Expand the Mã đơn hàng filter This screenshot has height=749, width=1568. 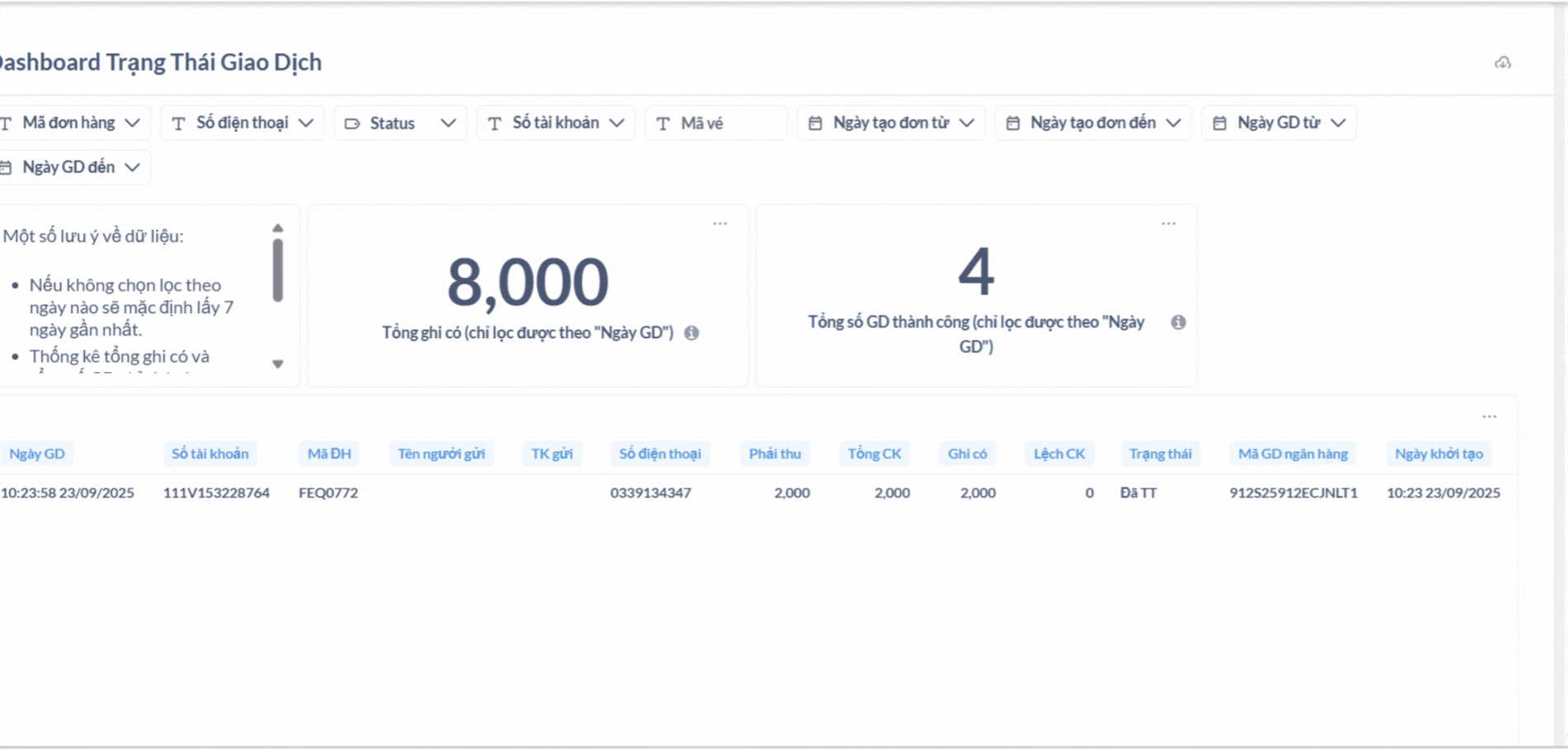pyautogui.click(x=73, y=123)
